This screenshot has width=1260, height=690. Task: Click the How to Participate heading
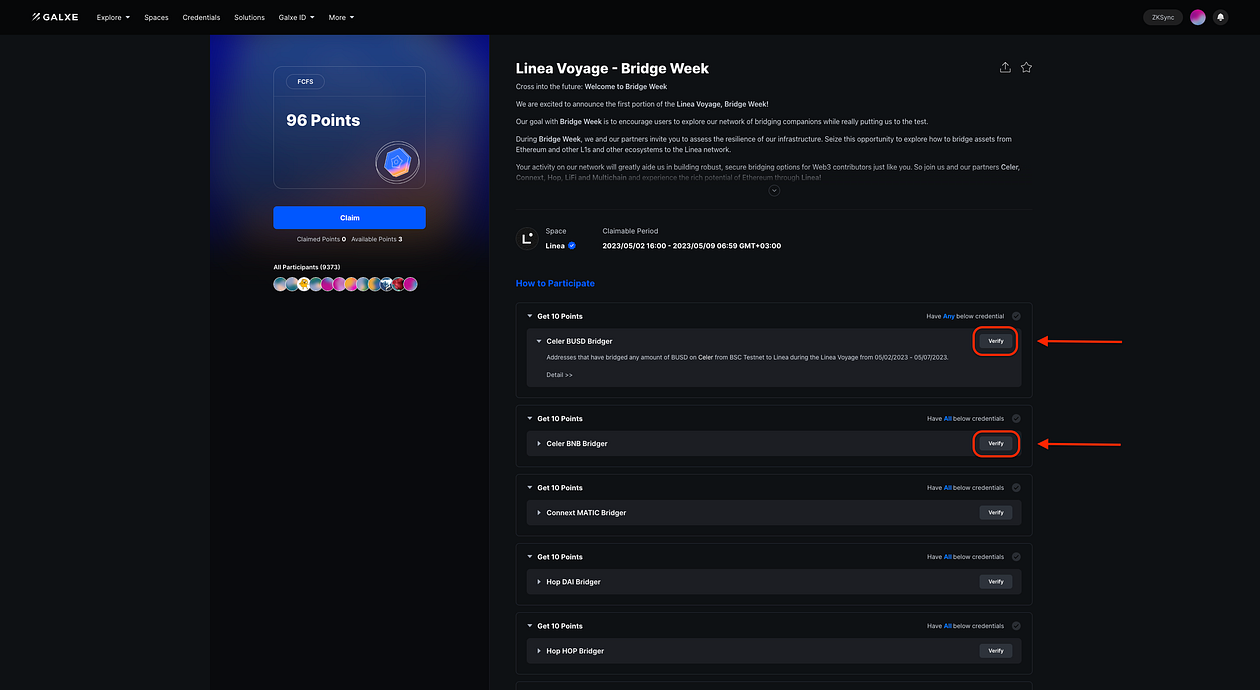pos(555,283)
